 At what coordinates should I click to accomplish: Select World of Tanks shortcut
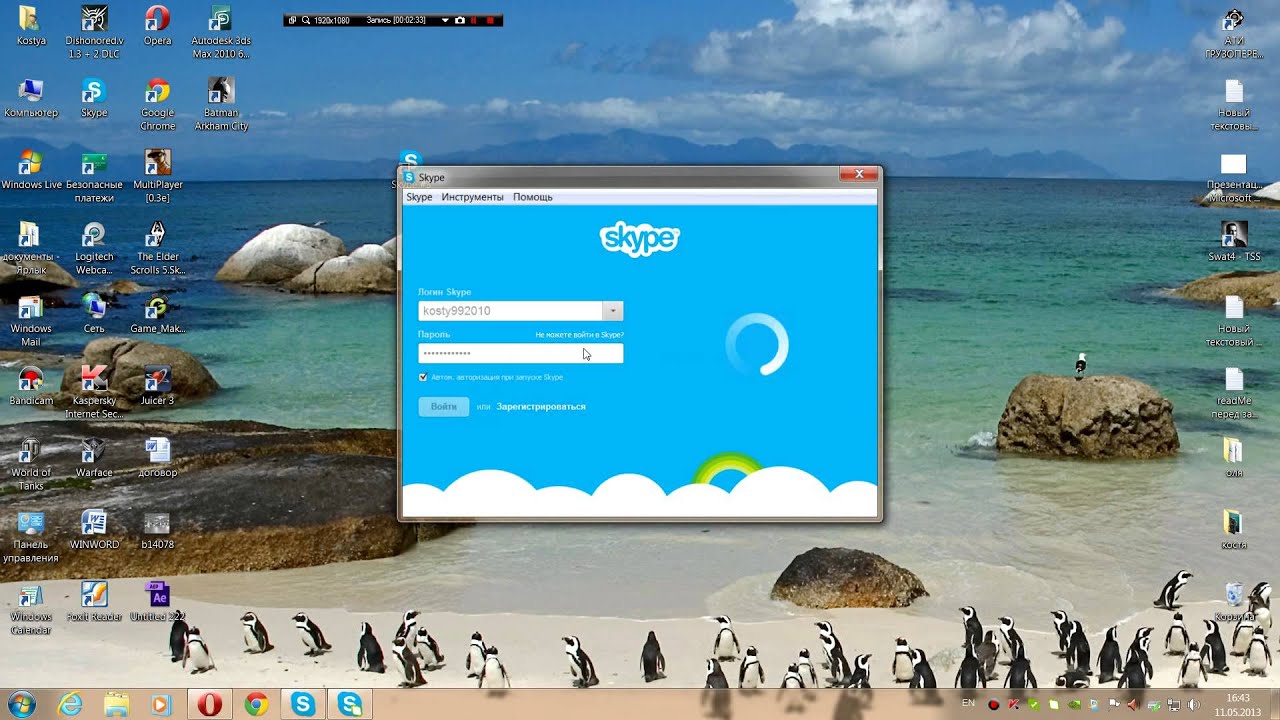pyautogui.click(x=31, y=464)
